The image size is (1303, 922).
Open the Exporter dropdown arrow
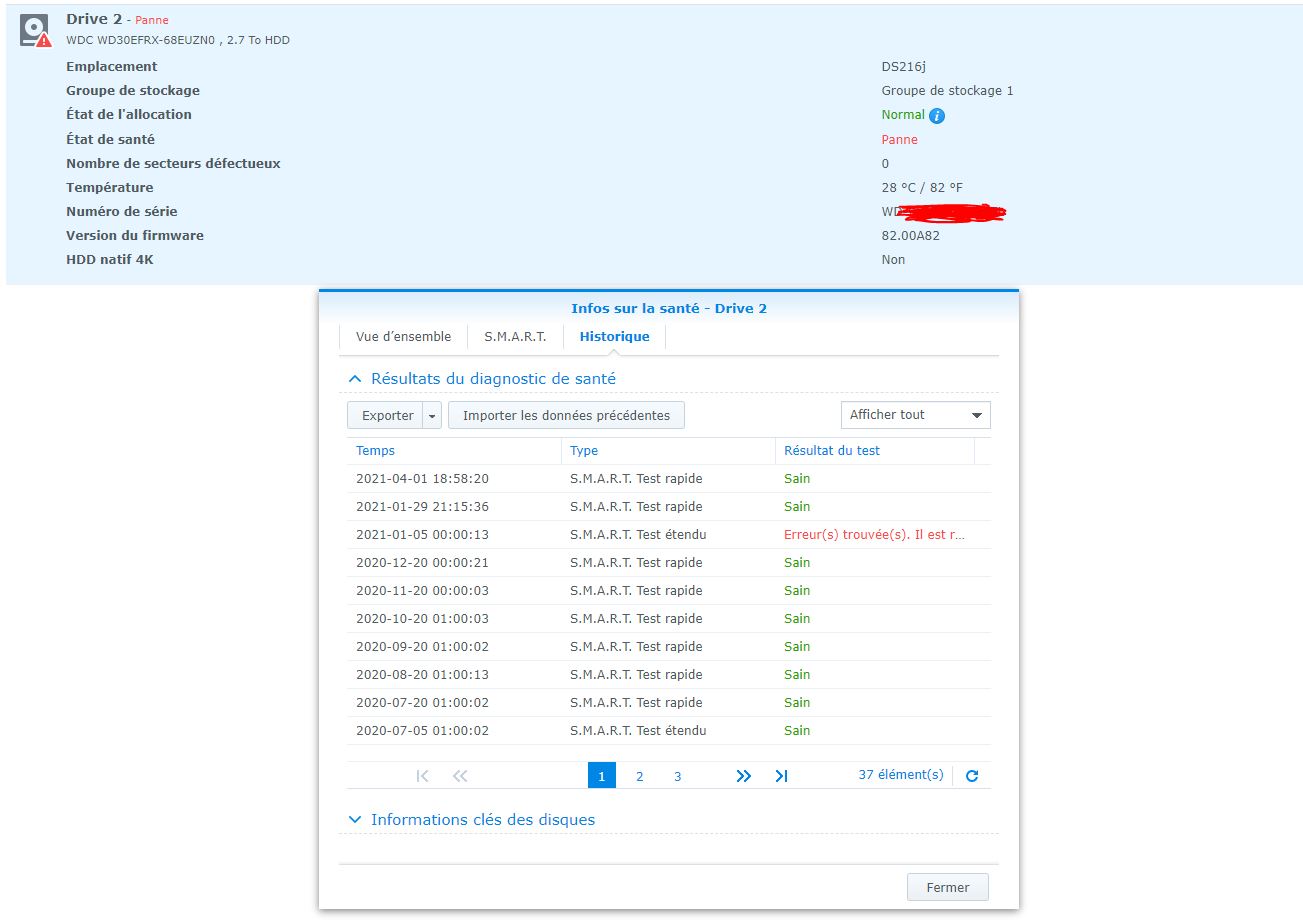click(x=432, y=416)
